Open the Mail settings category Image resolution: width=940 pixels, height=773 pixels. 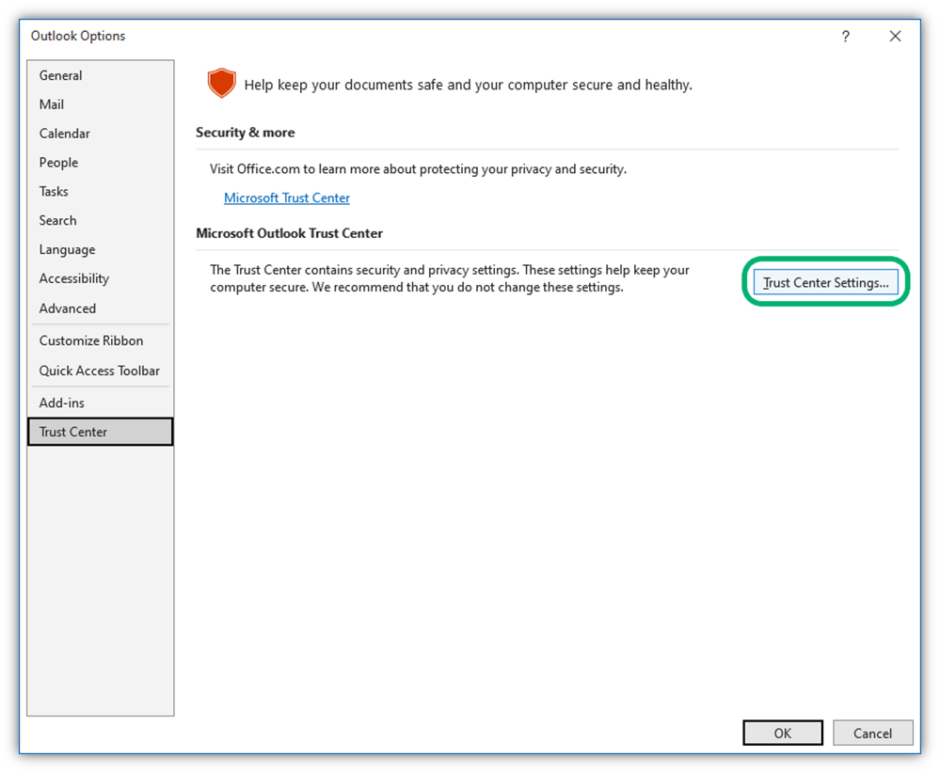pos(51,104)
